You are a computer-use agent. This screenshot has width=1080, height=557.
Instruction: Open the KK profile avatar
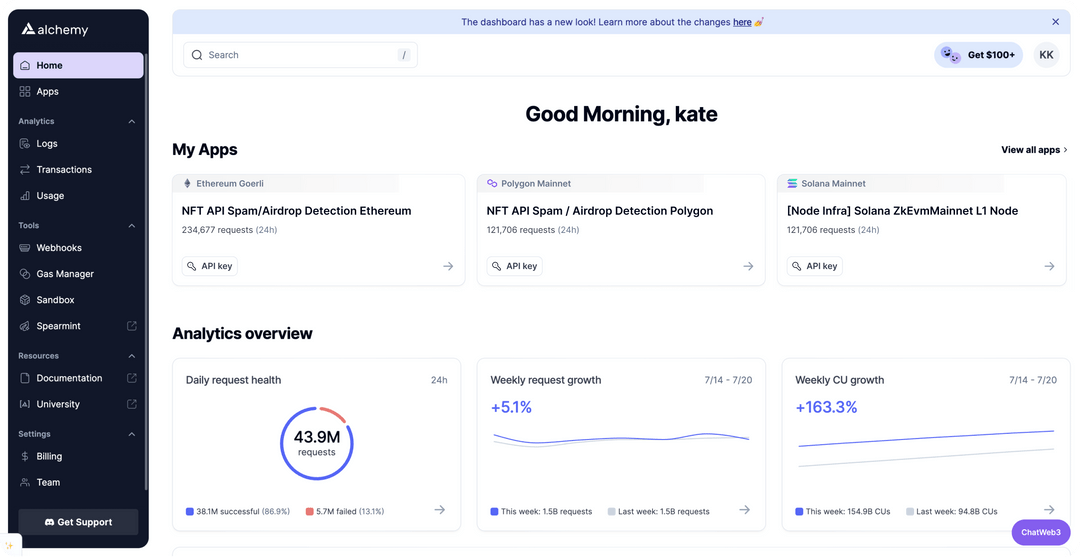[x=1046, y=55]
